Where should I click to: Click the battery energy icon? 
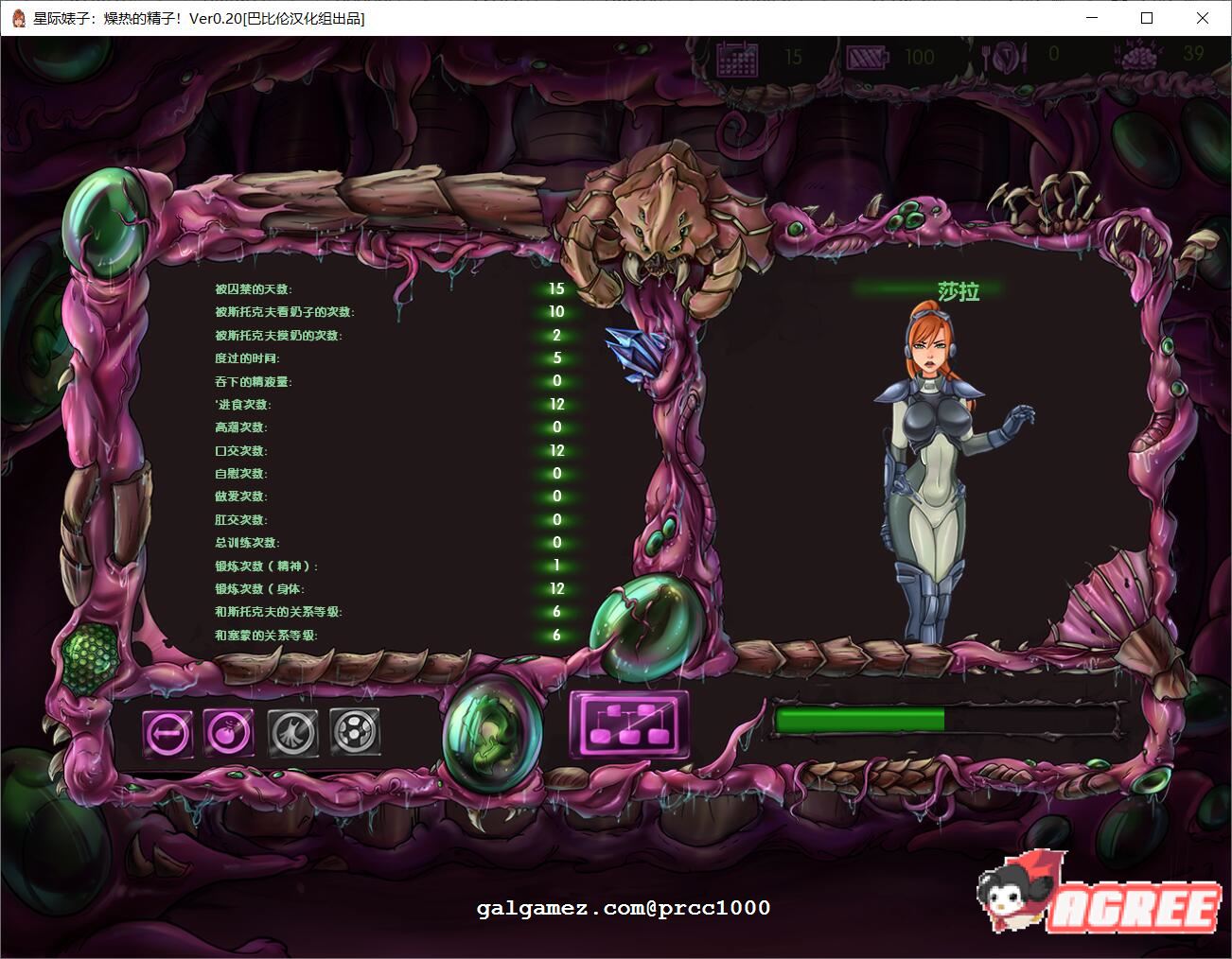point(866,59)
